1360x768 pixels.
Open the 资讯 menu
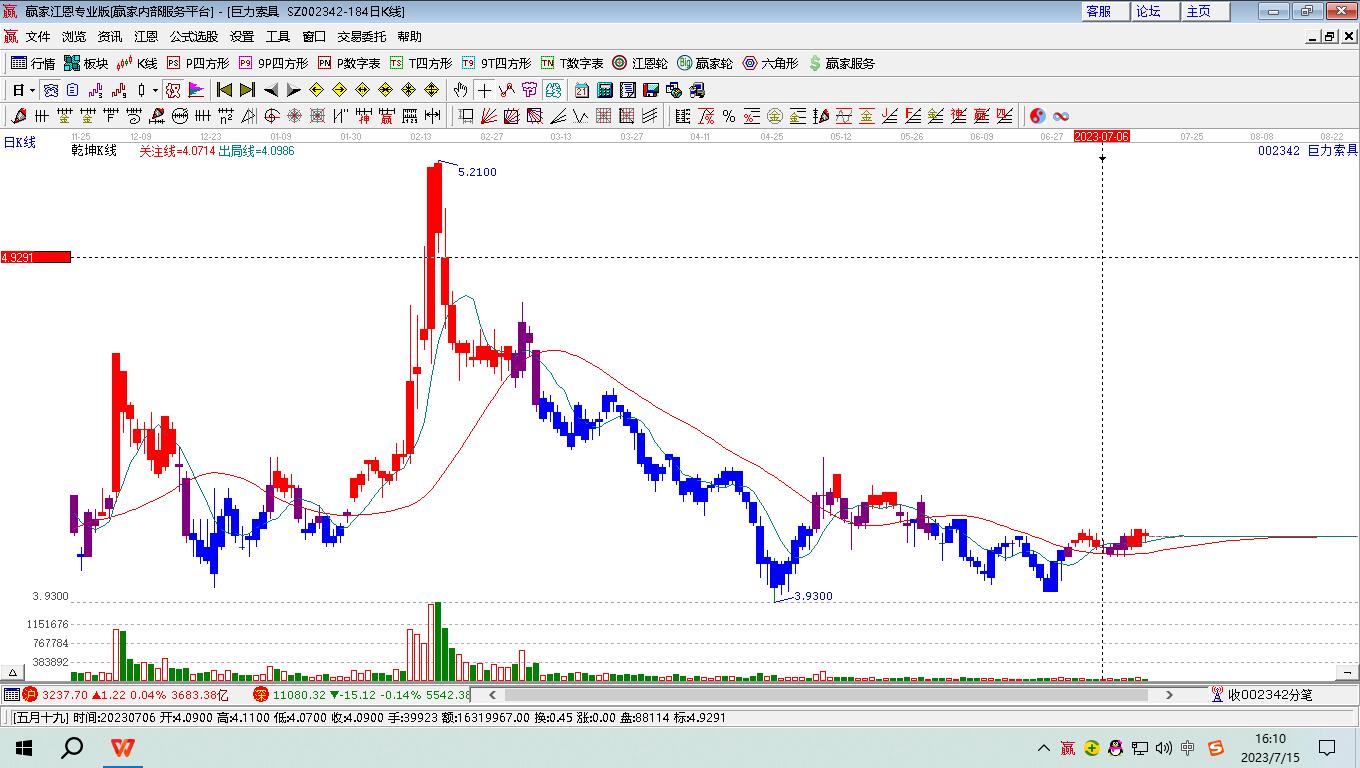[x=110, y=37]
